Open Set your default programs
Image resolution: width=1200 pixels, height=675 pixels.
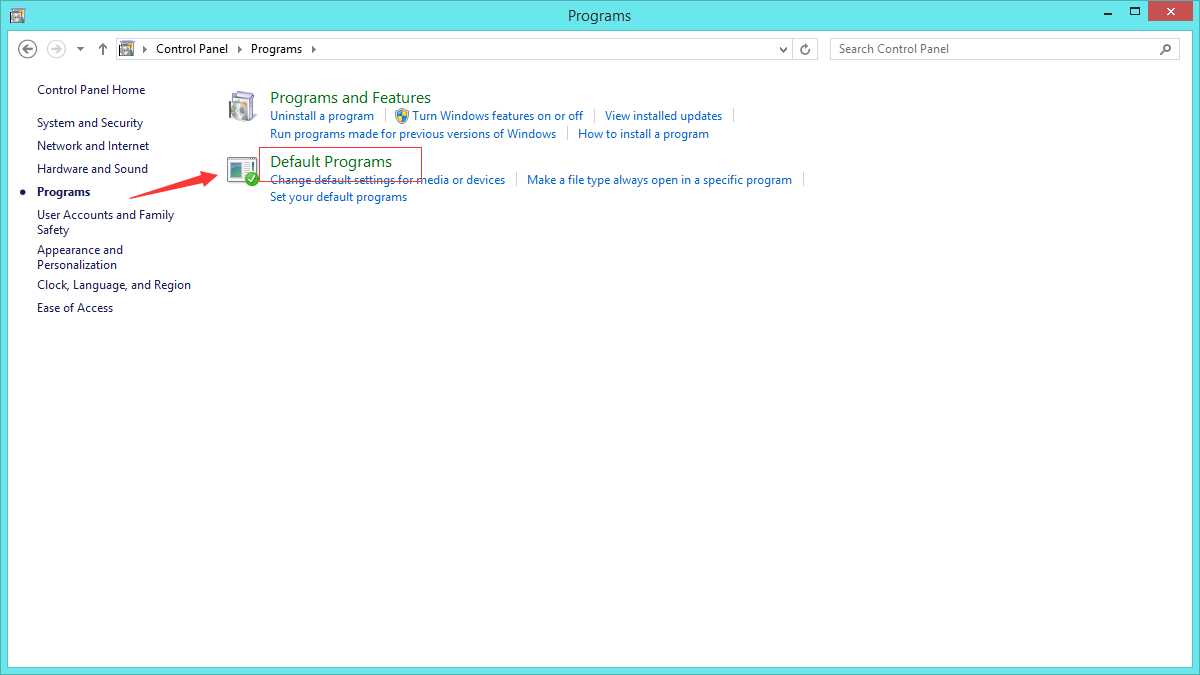click(339, 197)
